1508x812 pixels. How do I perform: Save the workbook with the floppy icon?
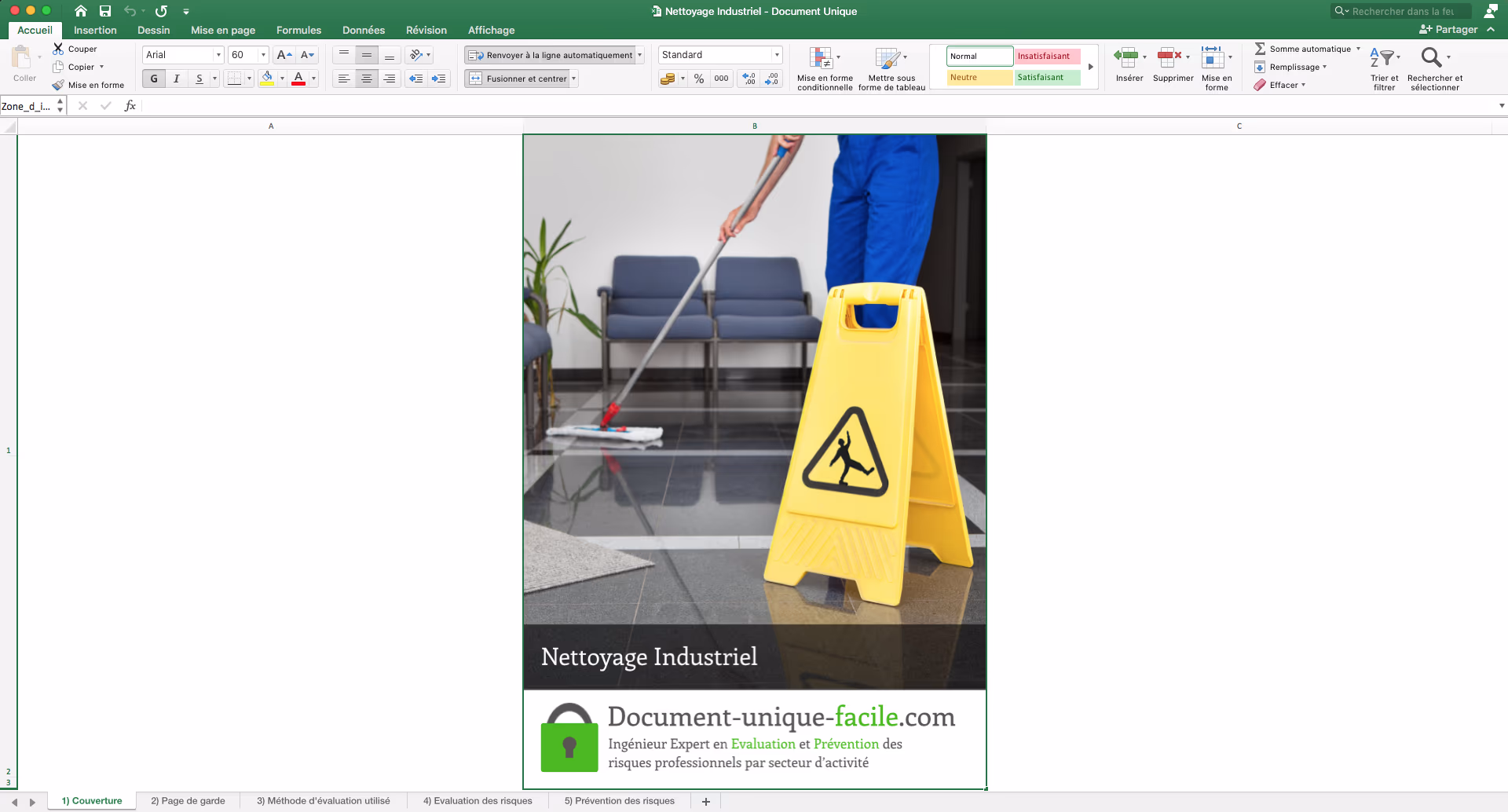(x=105, y=11)
